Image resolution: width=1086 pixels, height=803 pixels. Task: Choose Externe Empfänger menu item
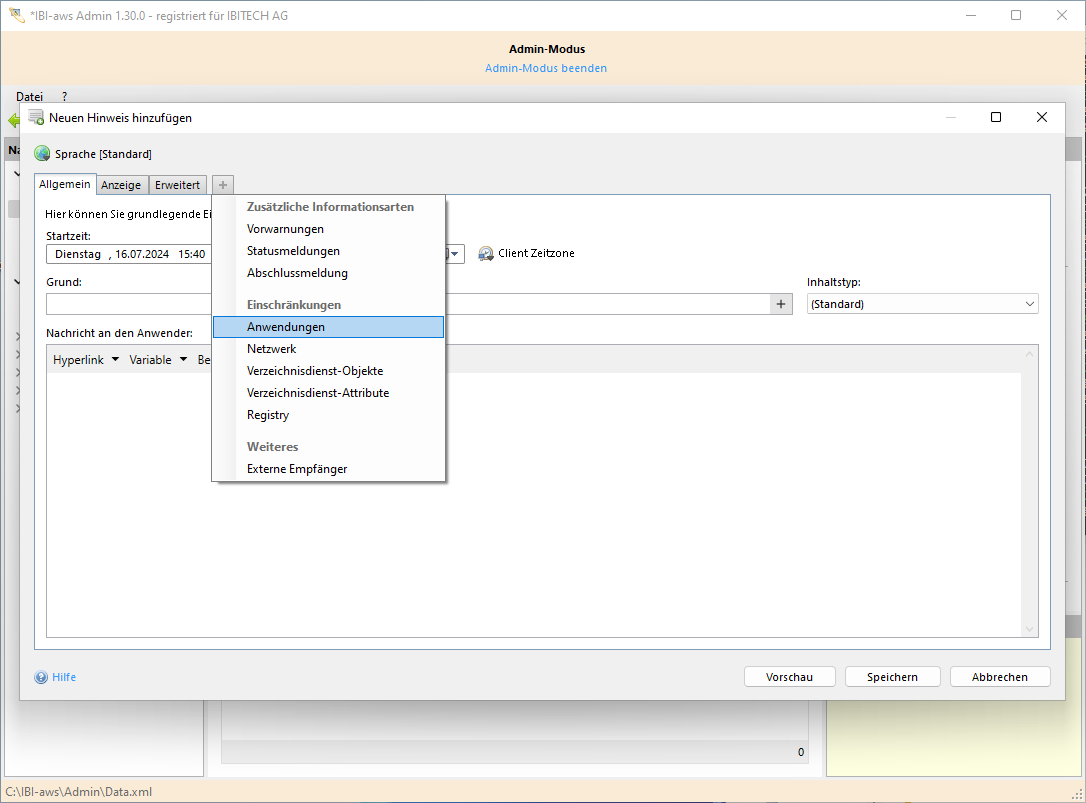[297, 469]
